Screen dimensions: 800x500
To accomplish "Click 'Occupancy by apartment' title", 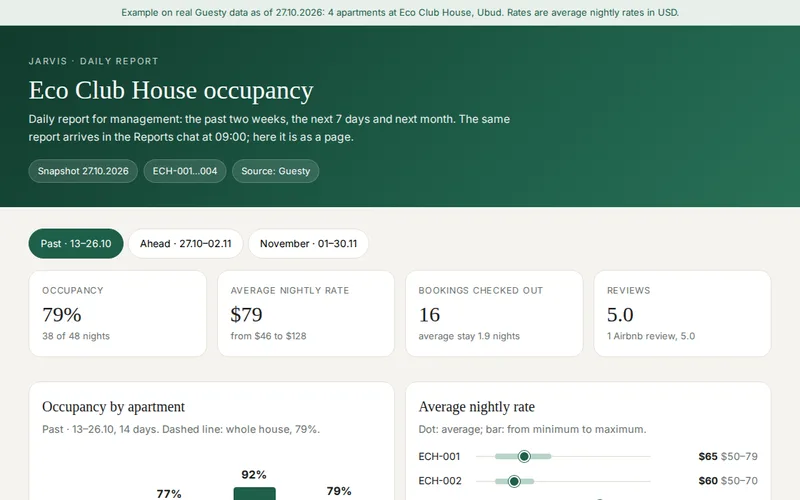I will [113, 407].
